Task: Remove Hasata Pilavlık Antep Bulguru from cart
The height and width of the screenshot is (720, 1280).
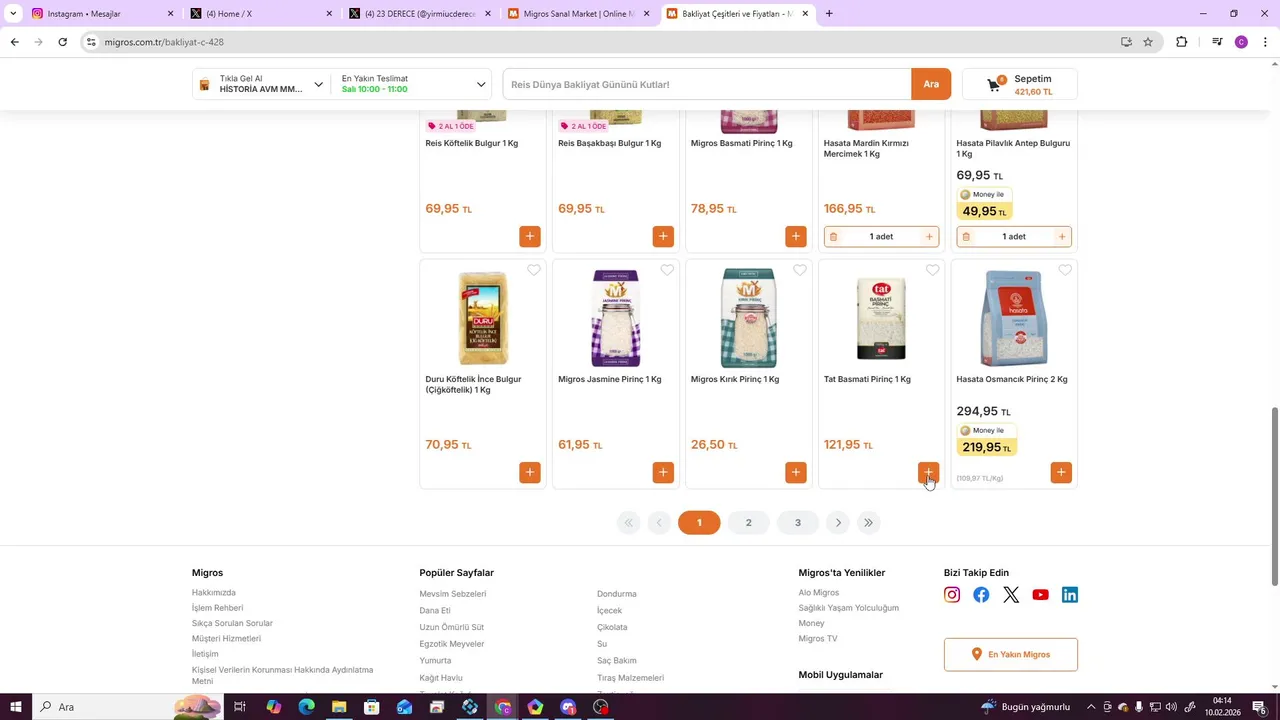Action: tap(966, 237)
